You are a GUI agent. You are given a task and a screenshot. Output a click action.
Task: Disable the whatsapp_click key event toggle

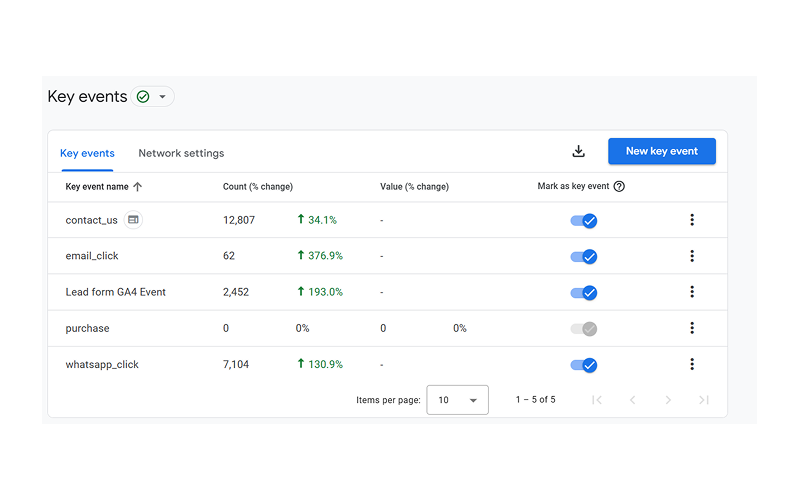click(x=584, y=365)
